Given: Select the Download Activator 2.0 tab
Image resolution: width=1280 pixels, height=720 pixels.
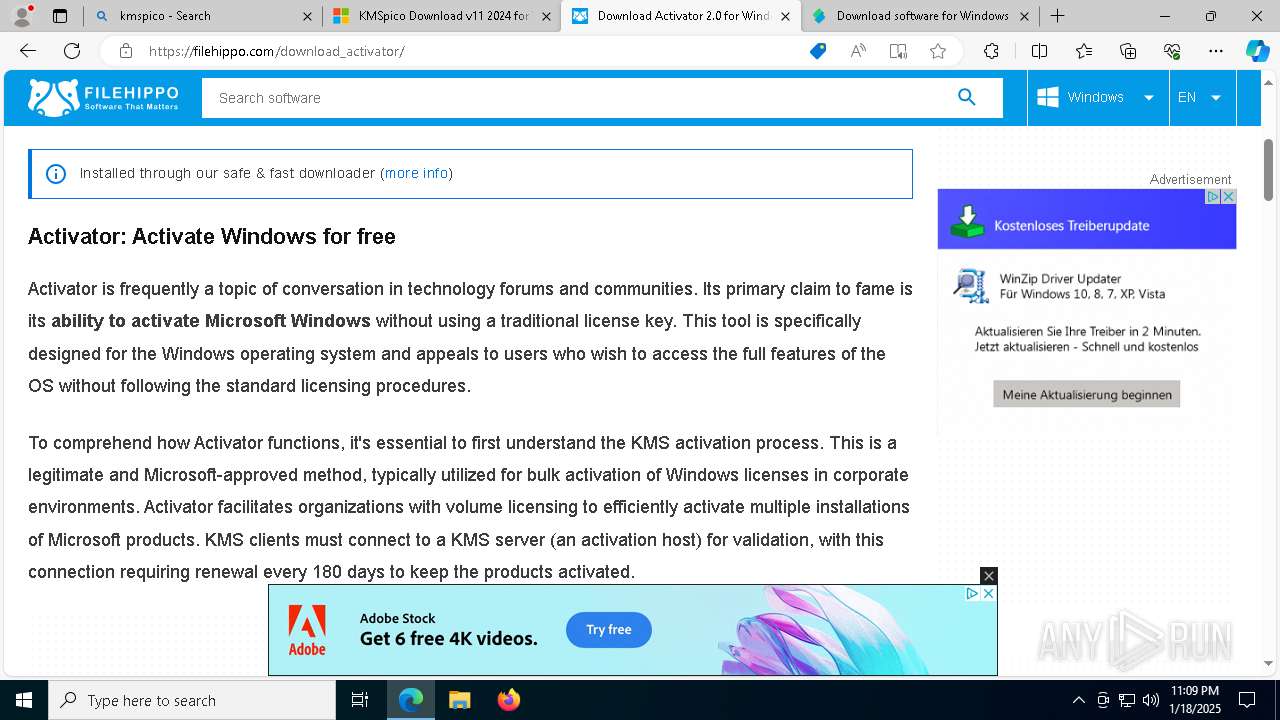Looking at the screenshot, I should coord(680,16).
